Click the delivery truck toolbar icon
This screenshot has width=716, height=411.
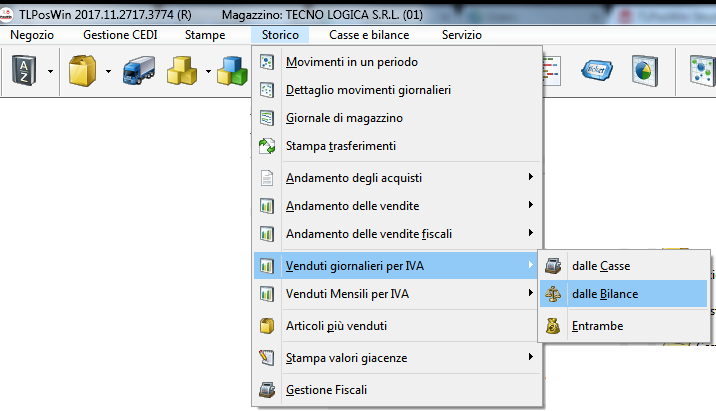click(x=137, y=72)
